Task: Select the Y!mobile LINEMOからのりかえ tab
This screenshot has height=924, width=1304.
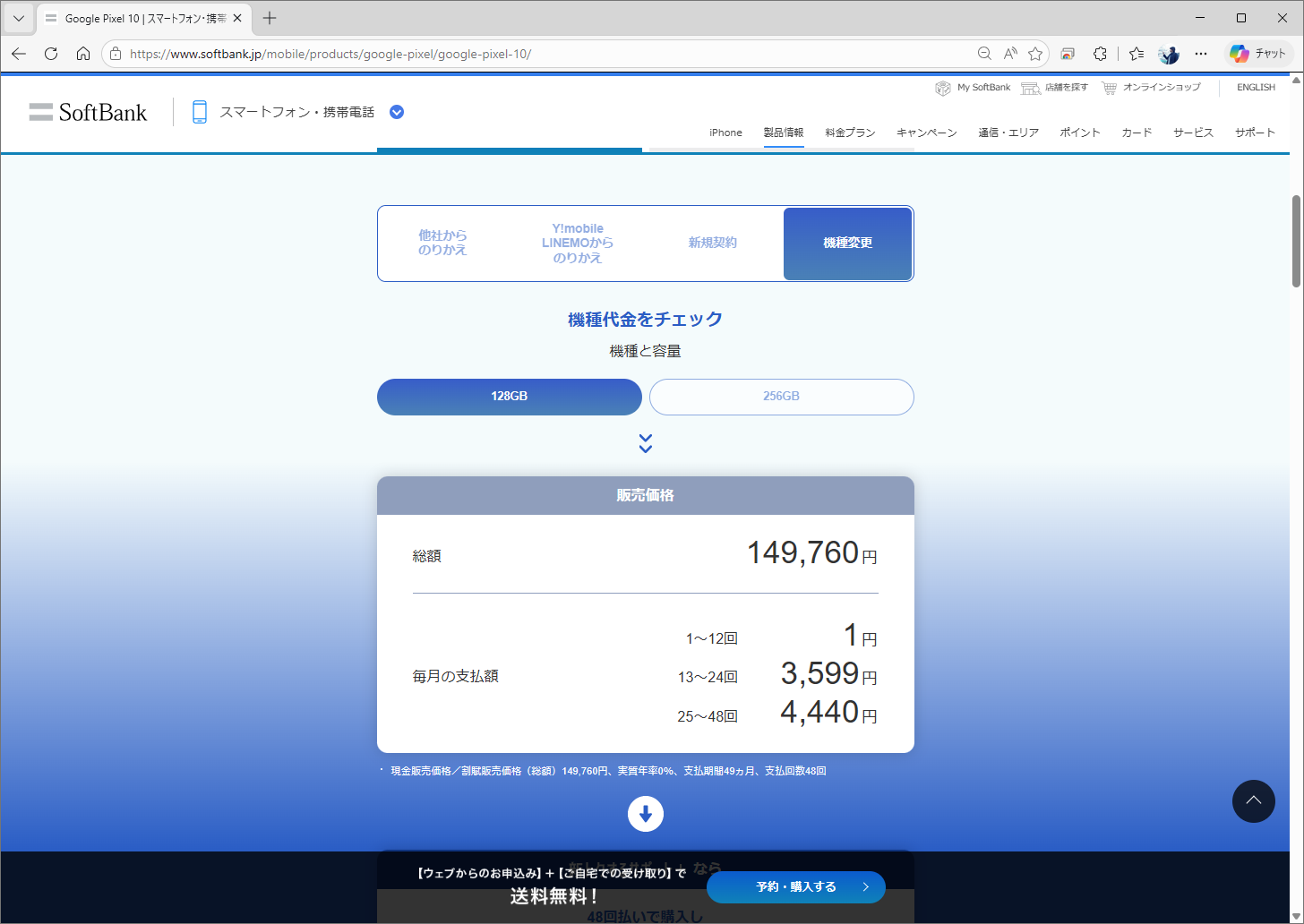Action: coord(578,244)
